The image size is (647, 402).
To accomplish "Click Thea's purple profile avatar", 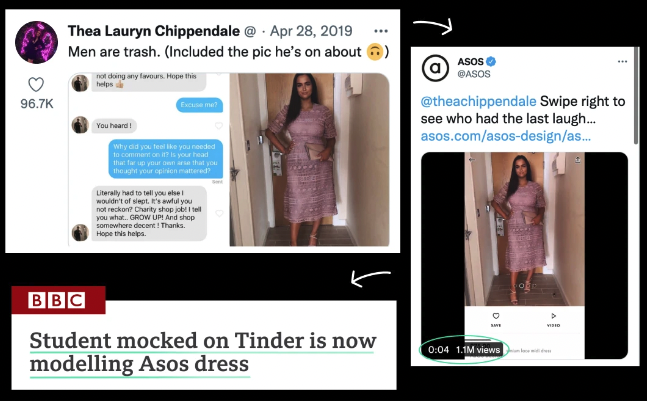I will coord(36,42).
